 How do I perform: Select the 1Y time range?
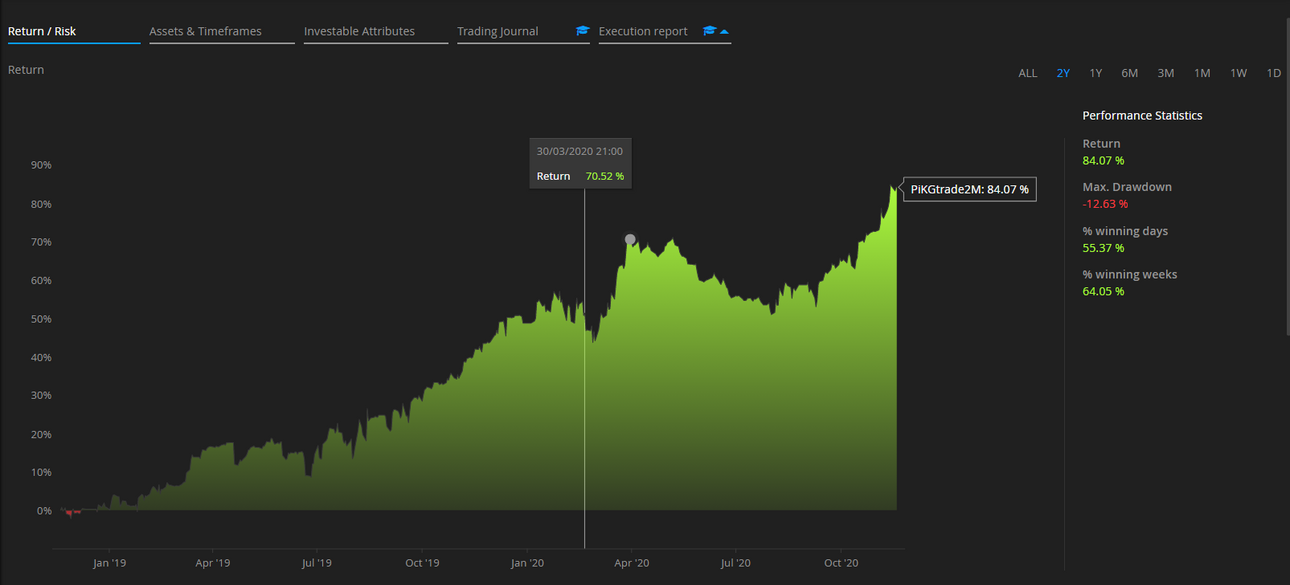pyautogui.click(x=1096, y=73)
